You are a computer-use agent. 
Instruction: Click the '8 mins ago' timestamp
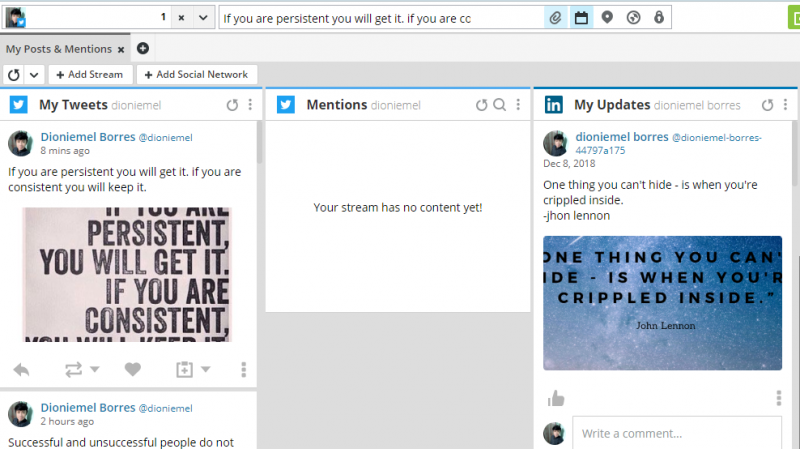point(65,151)
